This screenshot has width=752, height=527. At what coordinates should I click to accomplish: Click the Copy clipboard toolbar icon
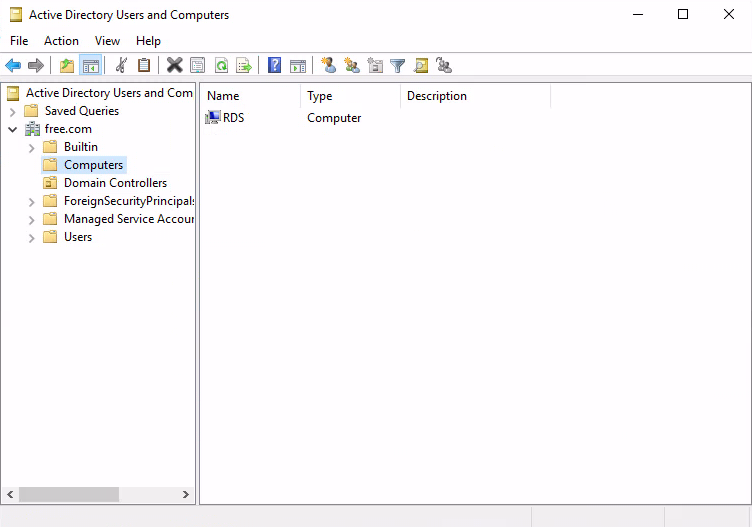pos(144,65)
